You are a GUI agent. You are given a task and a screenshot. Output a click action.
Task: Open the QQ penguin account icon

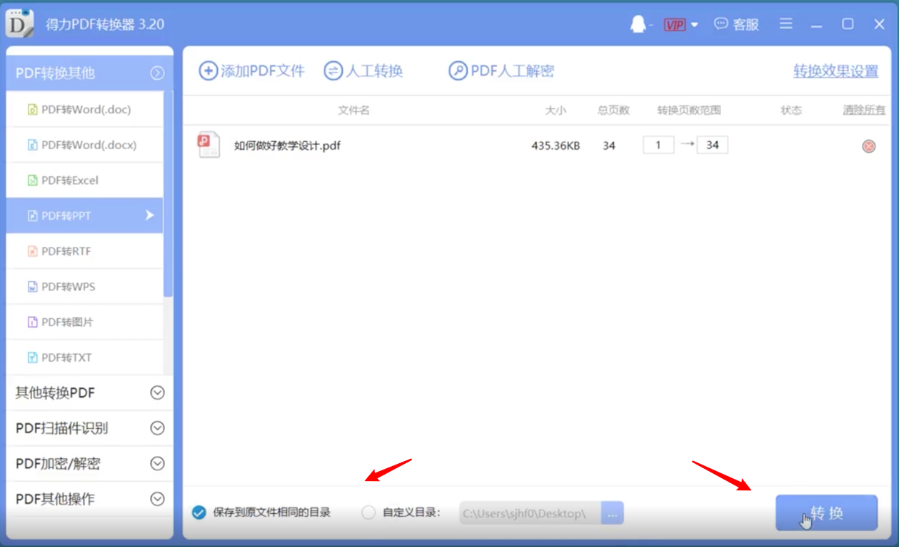click(x=638, y=24)
